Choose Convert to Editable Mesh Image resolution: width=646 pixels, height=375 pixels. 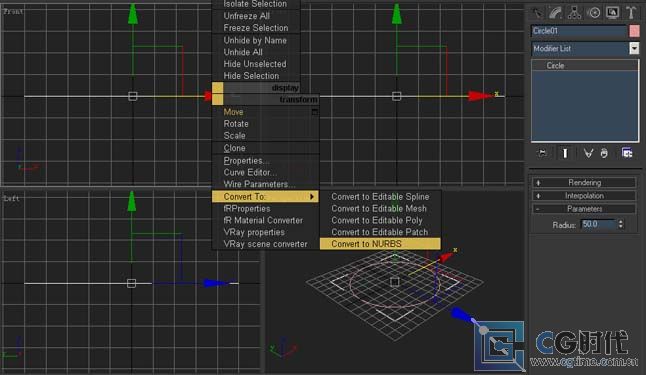click(380, 209)
